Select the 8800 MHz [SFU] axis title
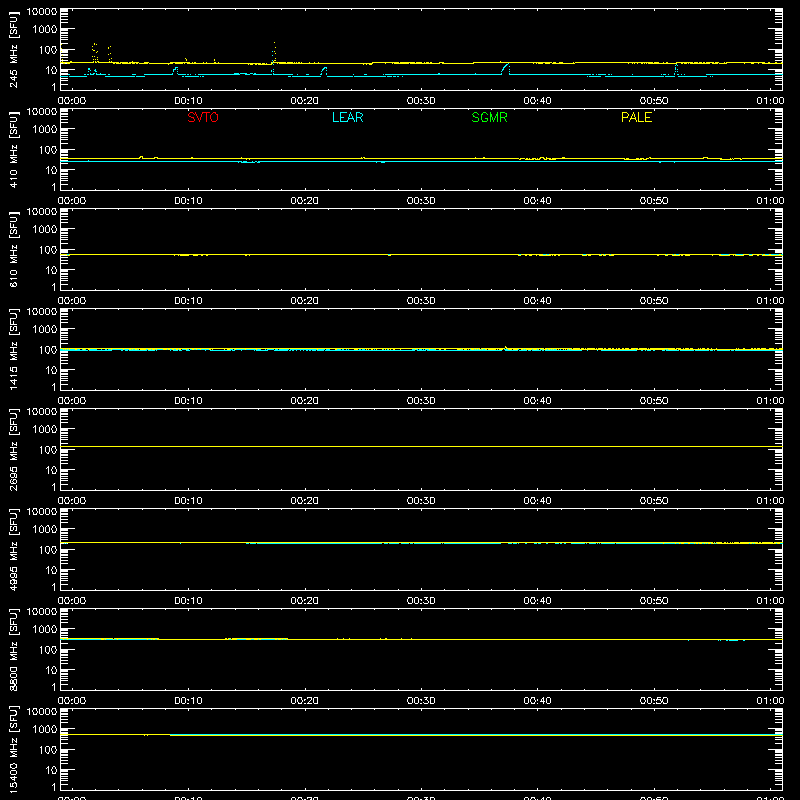The width and height of the screenshot is (800, 800). (x=13, y=649)
